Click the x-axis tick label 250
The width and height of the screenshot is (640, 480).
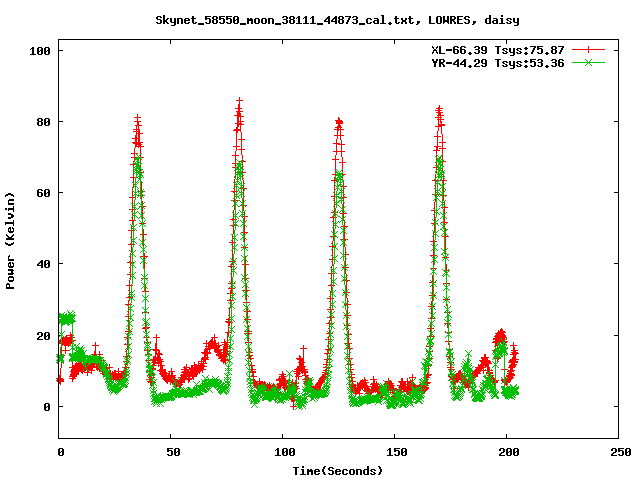(x=620, y=452)
